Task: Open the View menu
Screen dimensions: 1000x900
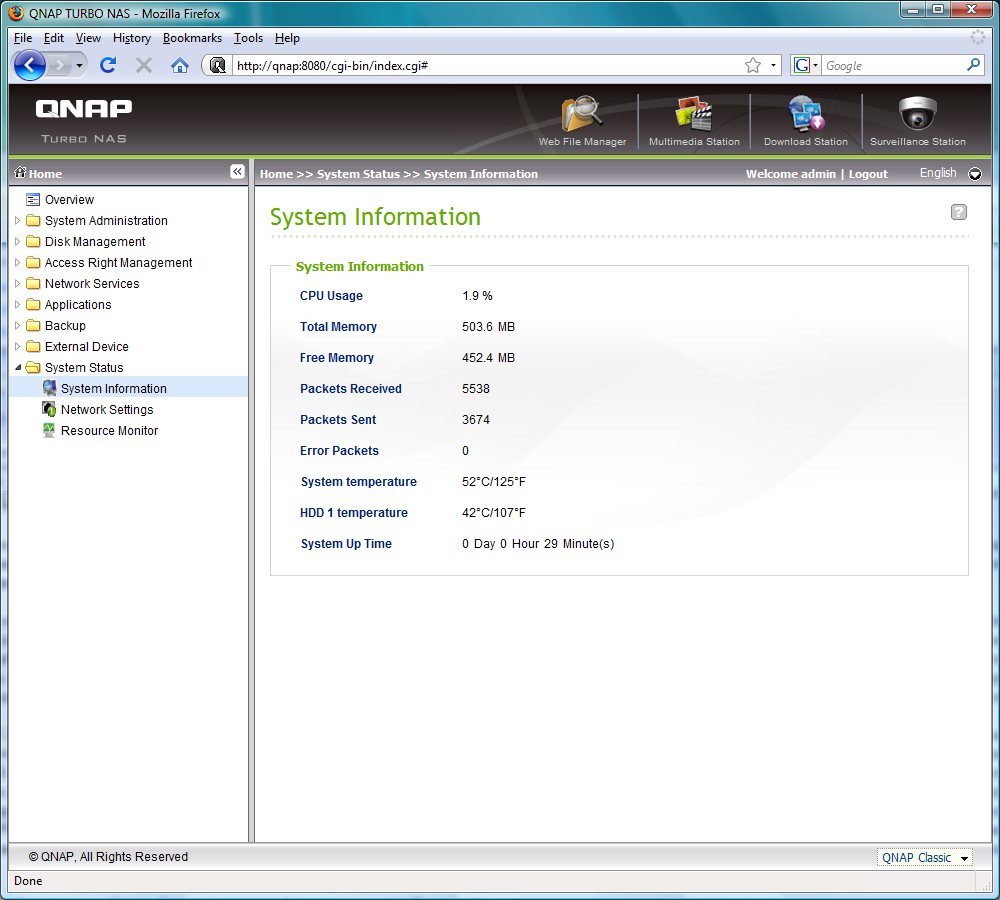Action: (x=88, y=38)
